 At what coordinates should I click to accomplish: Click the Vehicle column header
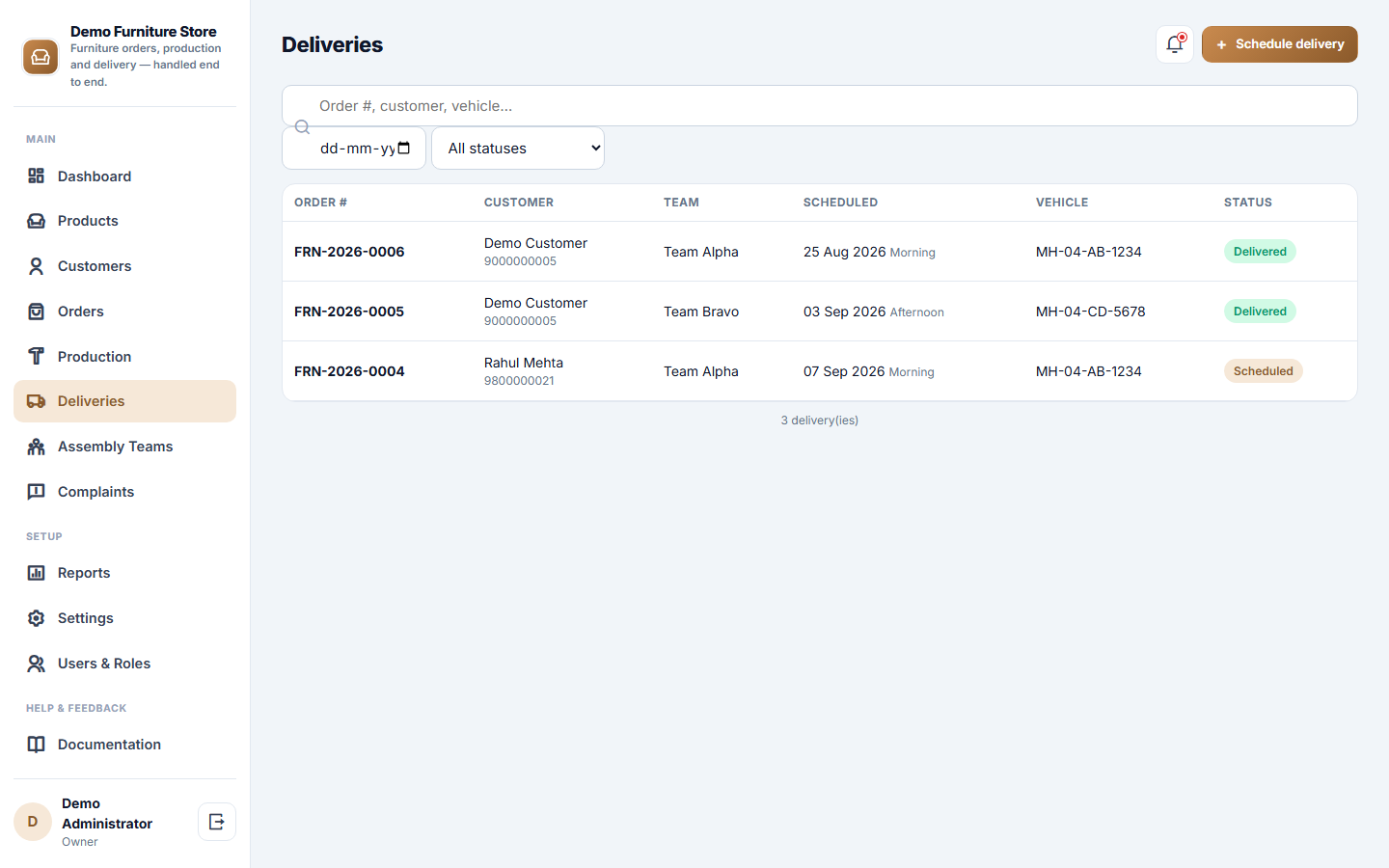1062,203
